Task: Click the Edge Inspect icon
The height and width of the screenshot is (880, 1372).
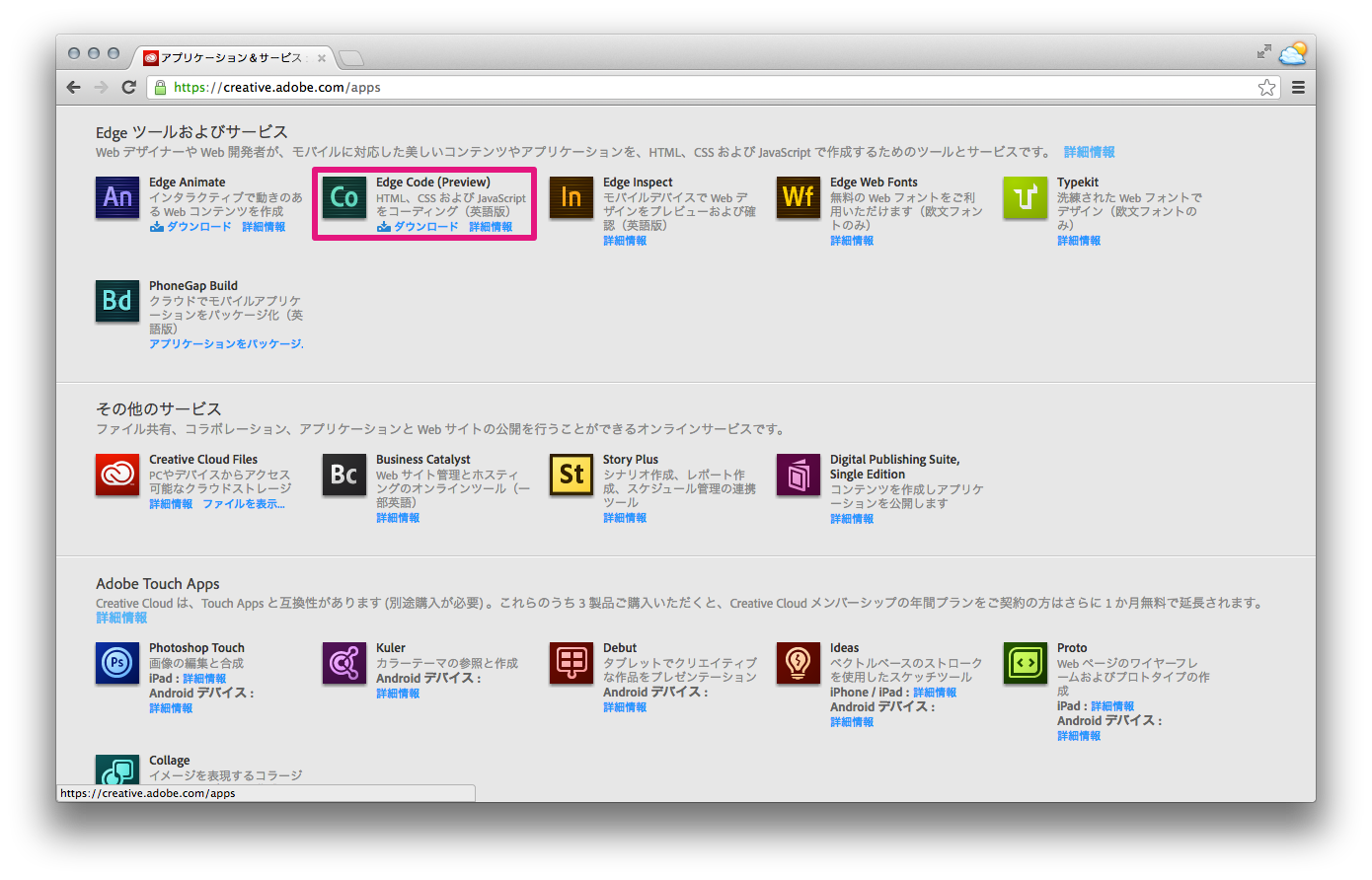Action: pos(571,198)
